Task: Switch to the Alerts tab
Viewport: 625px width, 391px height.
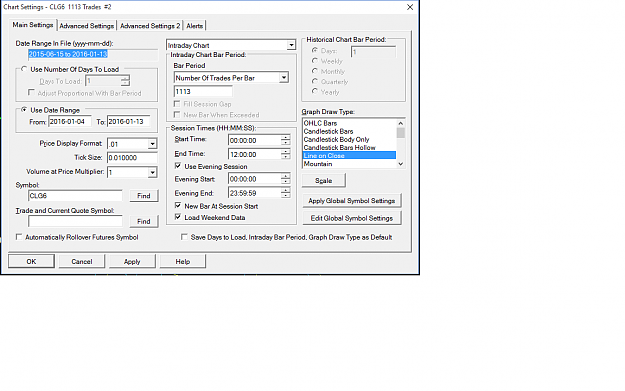Action: click(195, 26)
